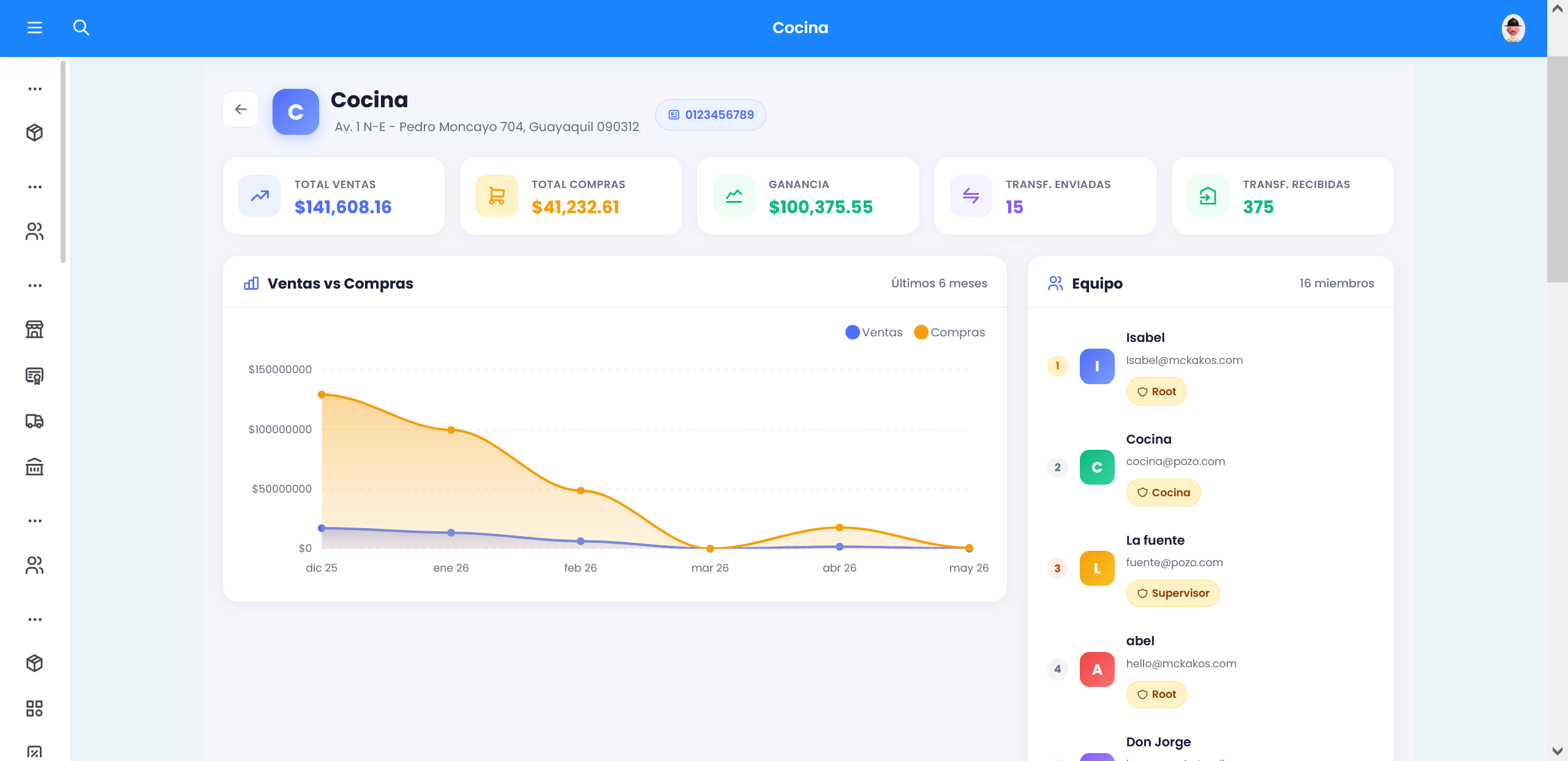Click the Don Jorge member name
The image size is (1568, 761).
click(x=1158, y=742)
